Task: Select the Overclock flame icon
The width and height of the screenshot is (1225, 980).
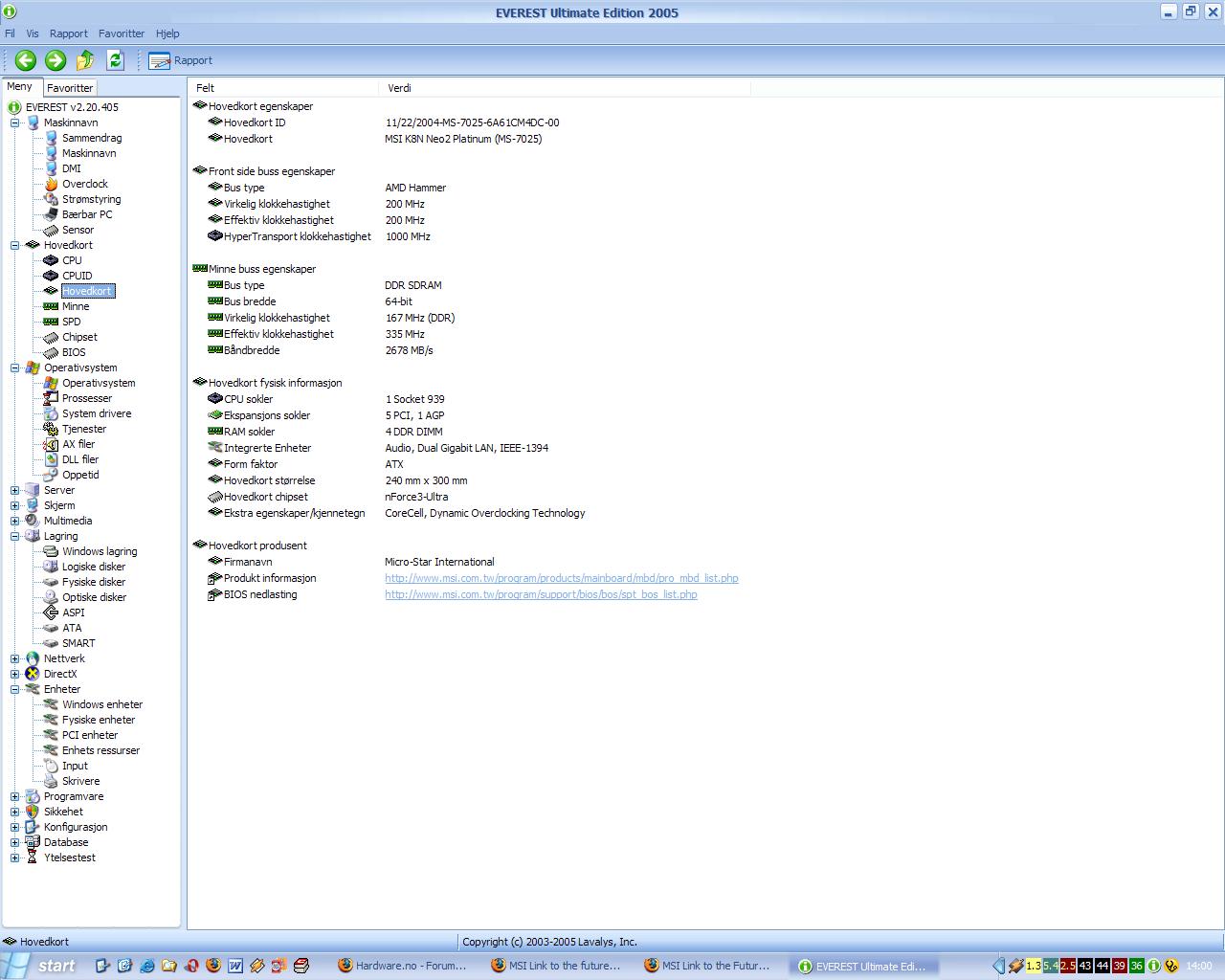Action: pyautogui.click(x=52, y=184)
